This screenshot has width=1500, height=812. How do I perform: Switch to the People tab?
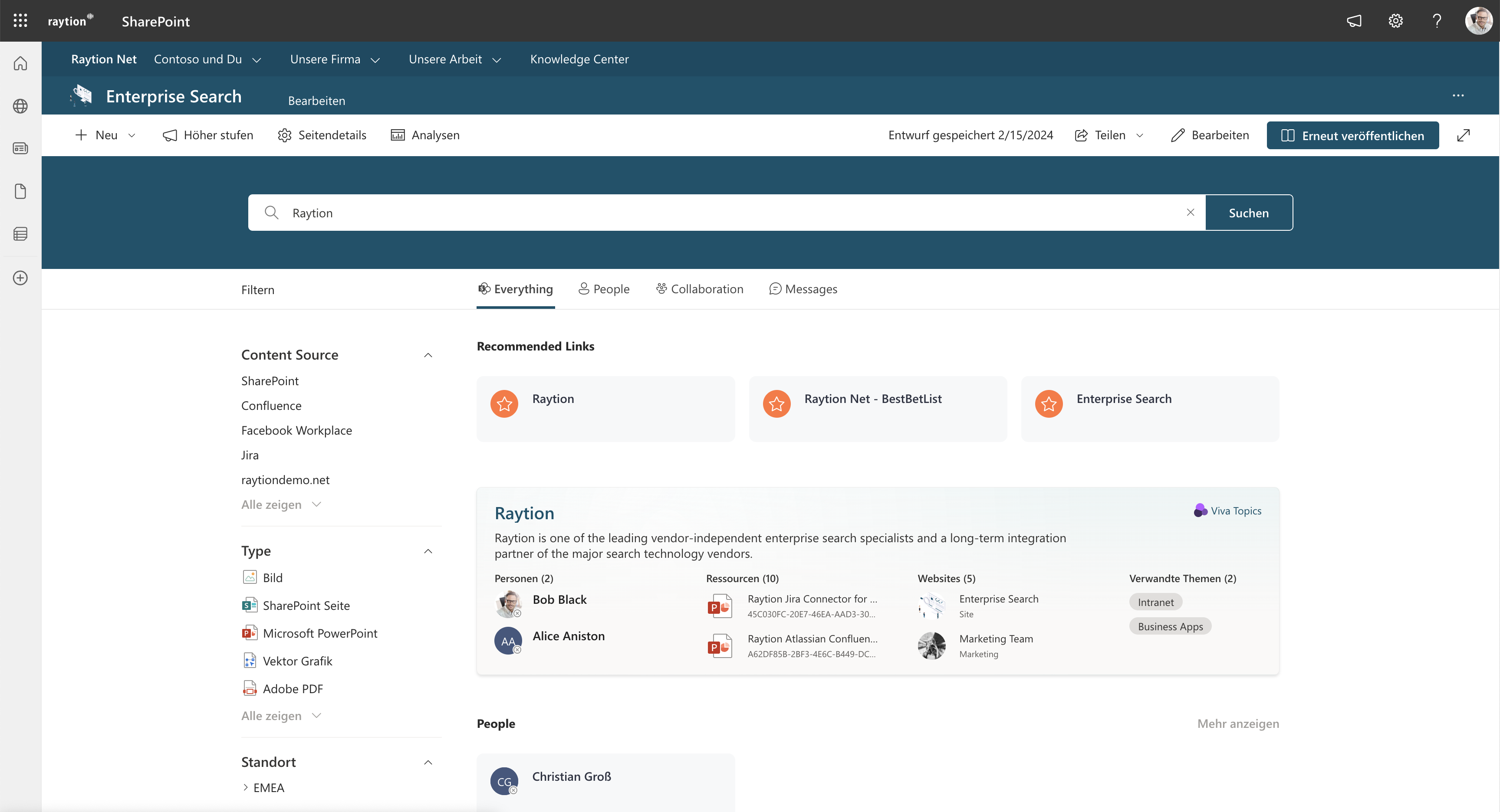[604, 289]
